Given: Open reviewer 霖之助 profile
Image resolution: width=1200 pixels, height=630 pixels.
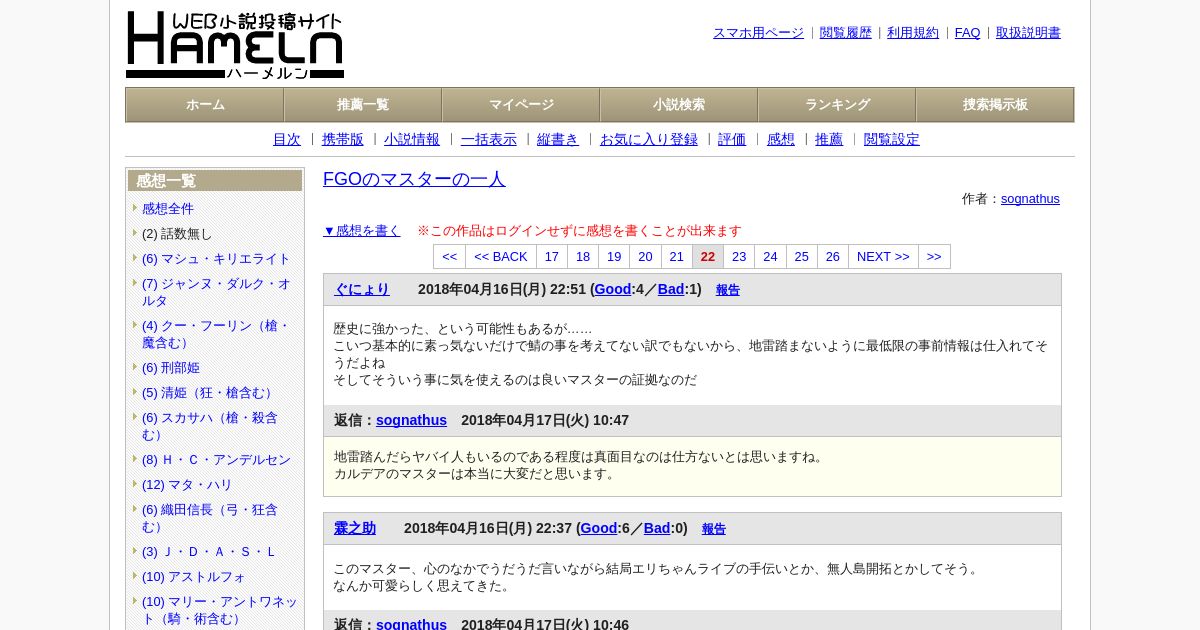Looking at the screenshot, I should (355, 528).
